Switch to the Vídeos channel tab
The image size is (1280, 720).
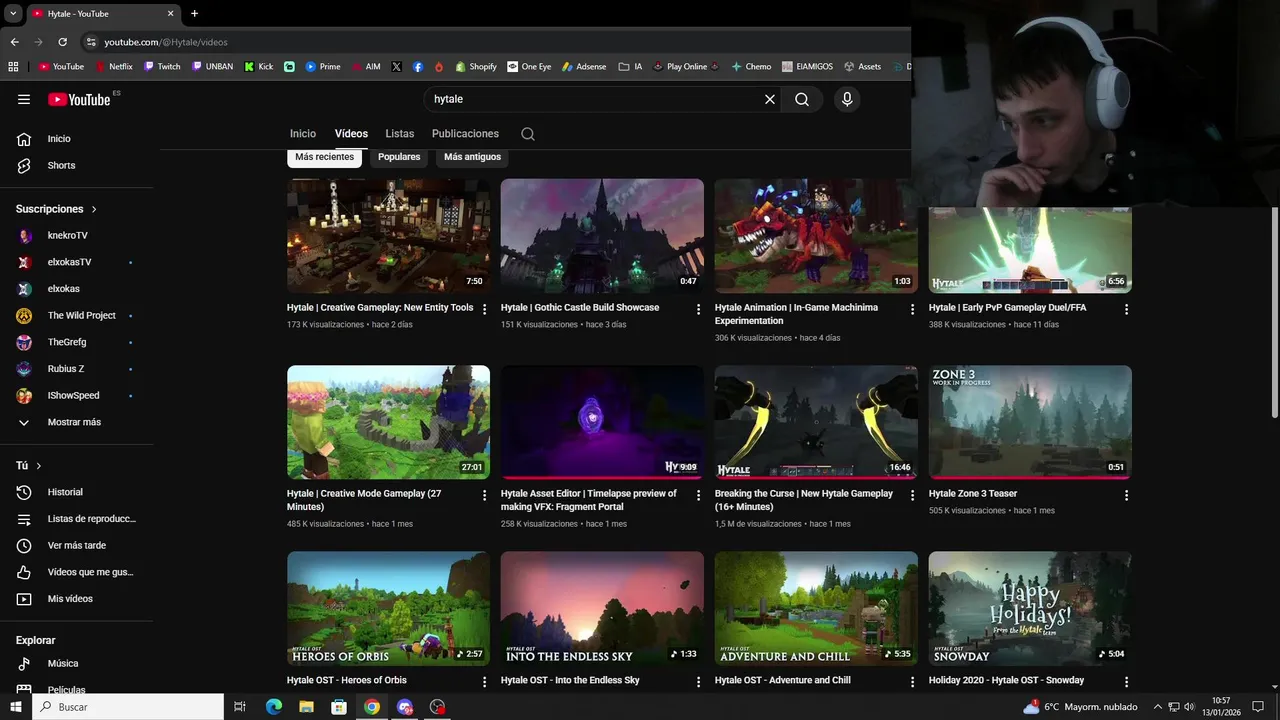(351, 134)
